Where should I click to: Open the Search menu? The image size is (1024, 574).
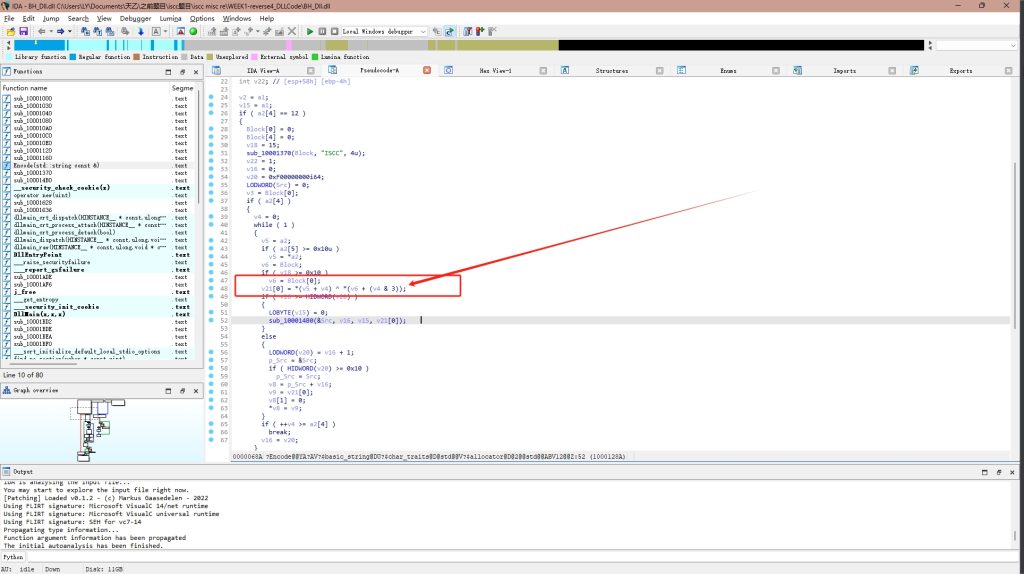point(78,18)
